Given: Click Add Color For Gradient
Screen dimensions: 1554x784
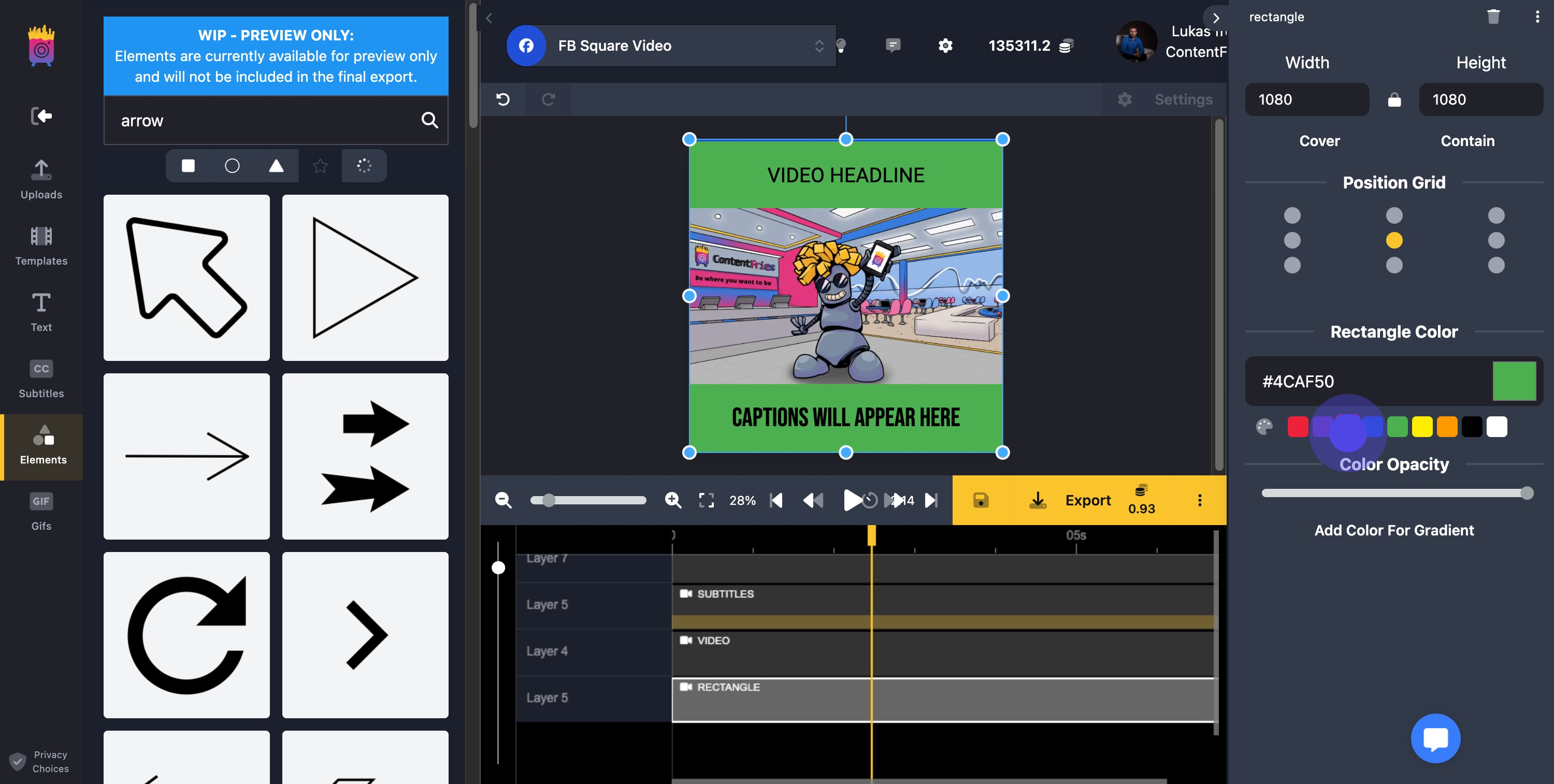Looking at the screenshot, I should [1393, 530].
